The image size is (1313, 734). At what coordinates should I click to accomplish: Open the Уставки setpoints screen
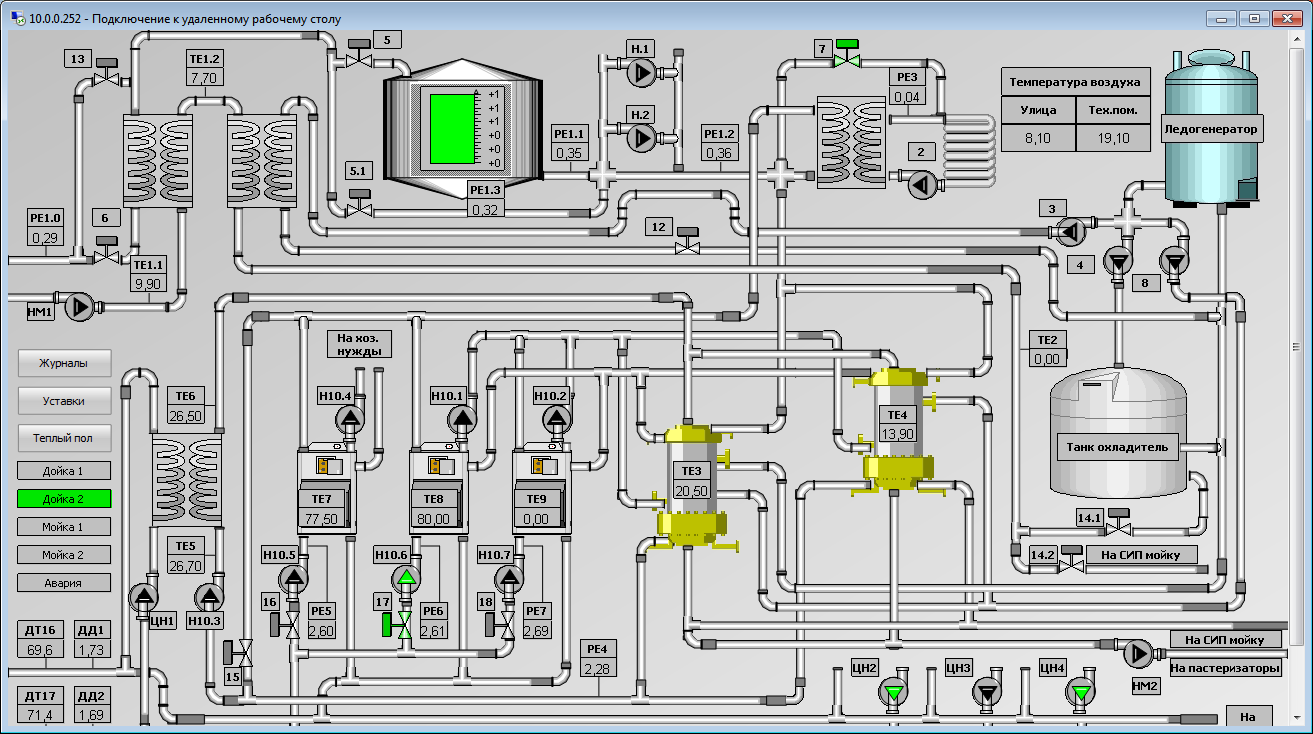click(x=64, y=401)
